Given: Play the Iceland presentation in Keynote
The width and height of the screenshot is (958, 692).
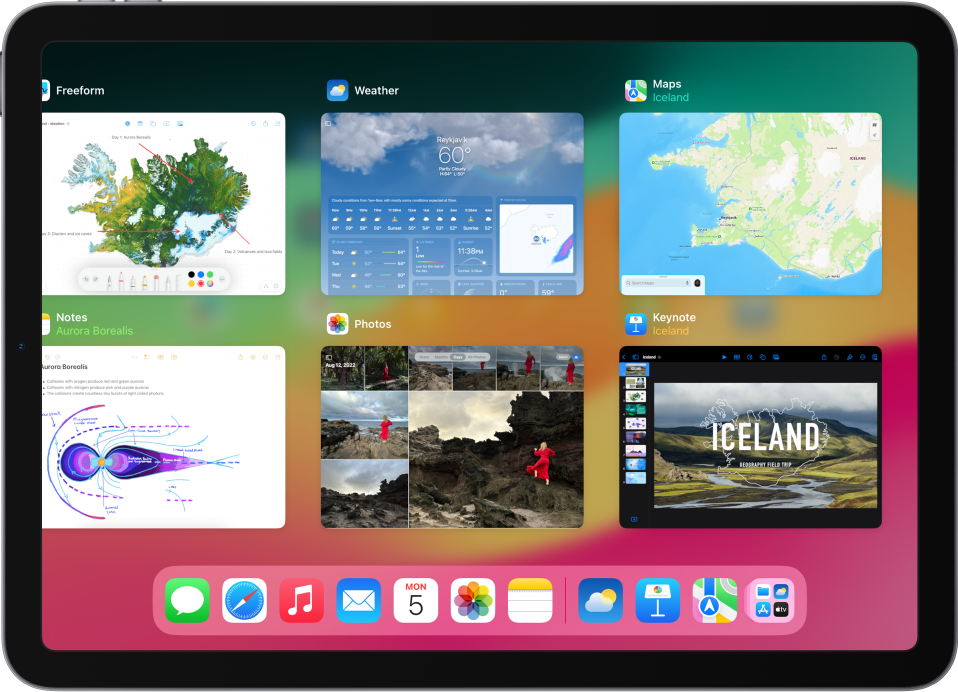Looking at the screenshot, I should [x=725, y=357].
